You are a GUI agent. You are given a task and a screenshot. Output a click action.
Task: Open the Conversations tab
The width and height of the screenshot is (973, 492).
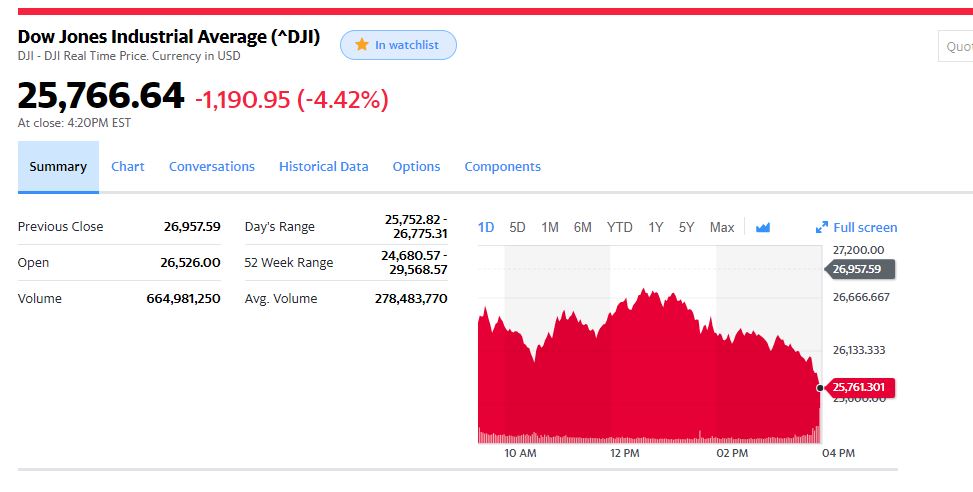[x=212, y=167]
